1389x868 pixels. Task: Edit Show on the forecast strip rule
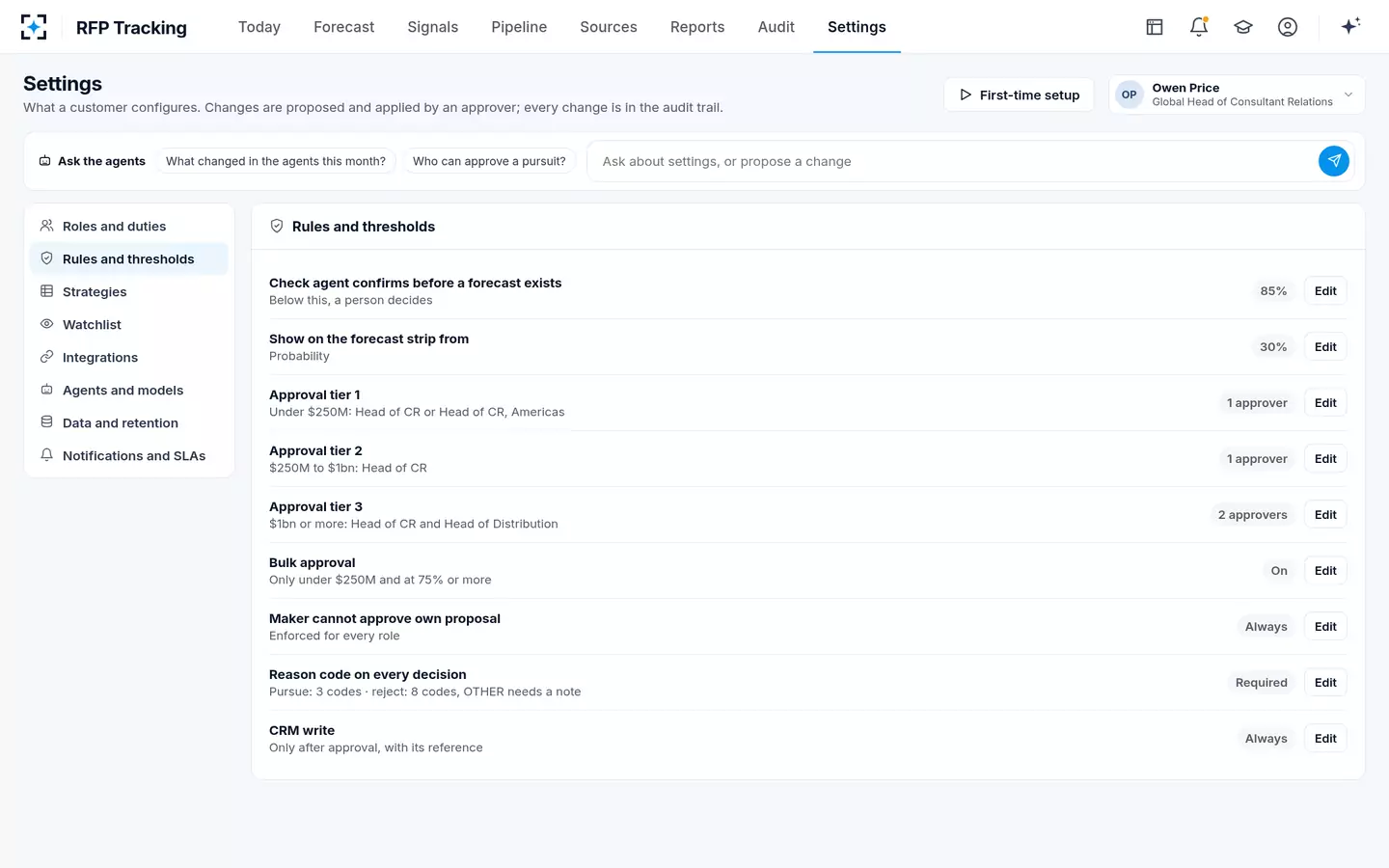(x=1325, y=347)
